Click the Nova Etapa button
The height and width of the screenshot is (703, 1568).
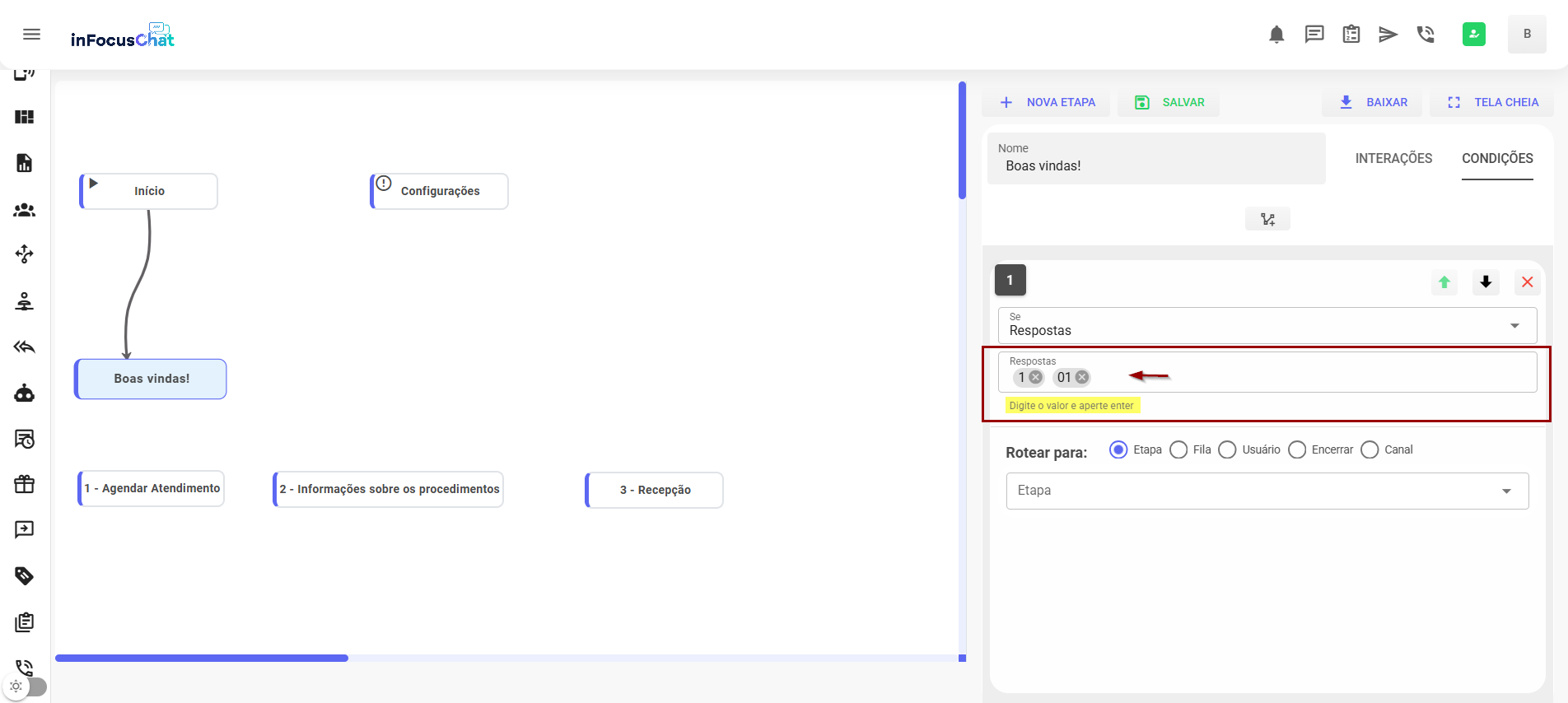click(1047, 103)
